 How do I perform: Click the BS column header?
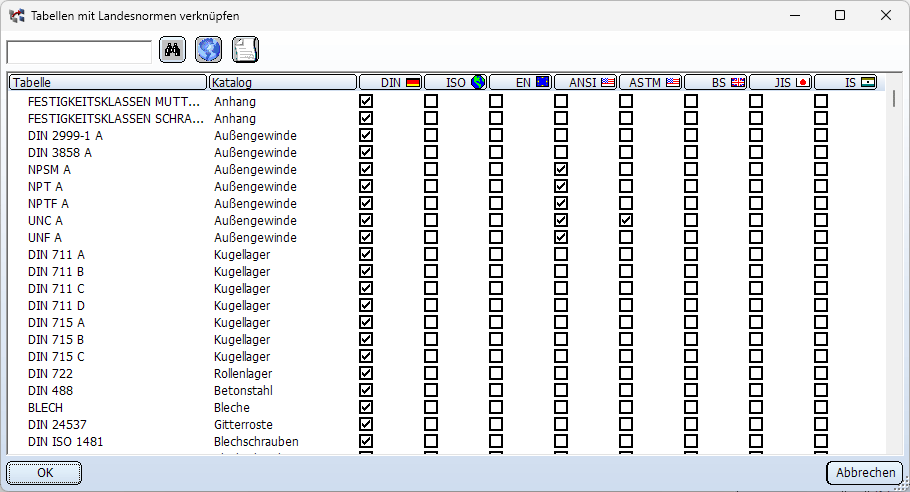[716, 82]
